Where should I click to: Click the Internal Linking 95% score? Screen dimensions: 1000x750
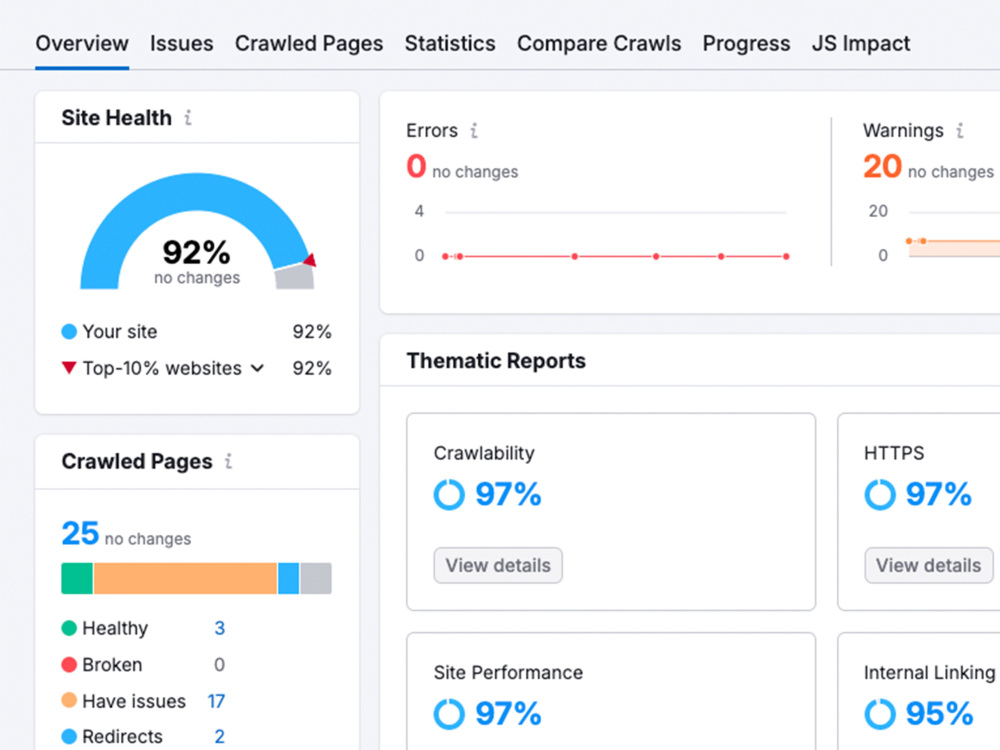939,714
